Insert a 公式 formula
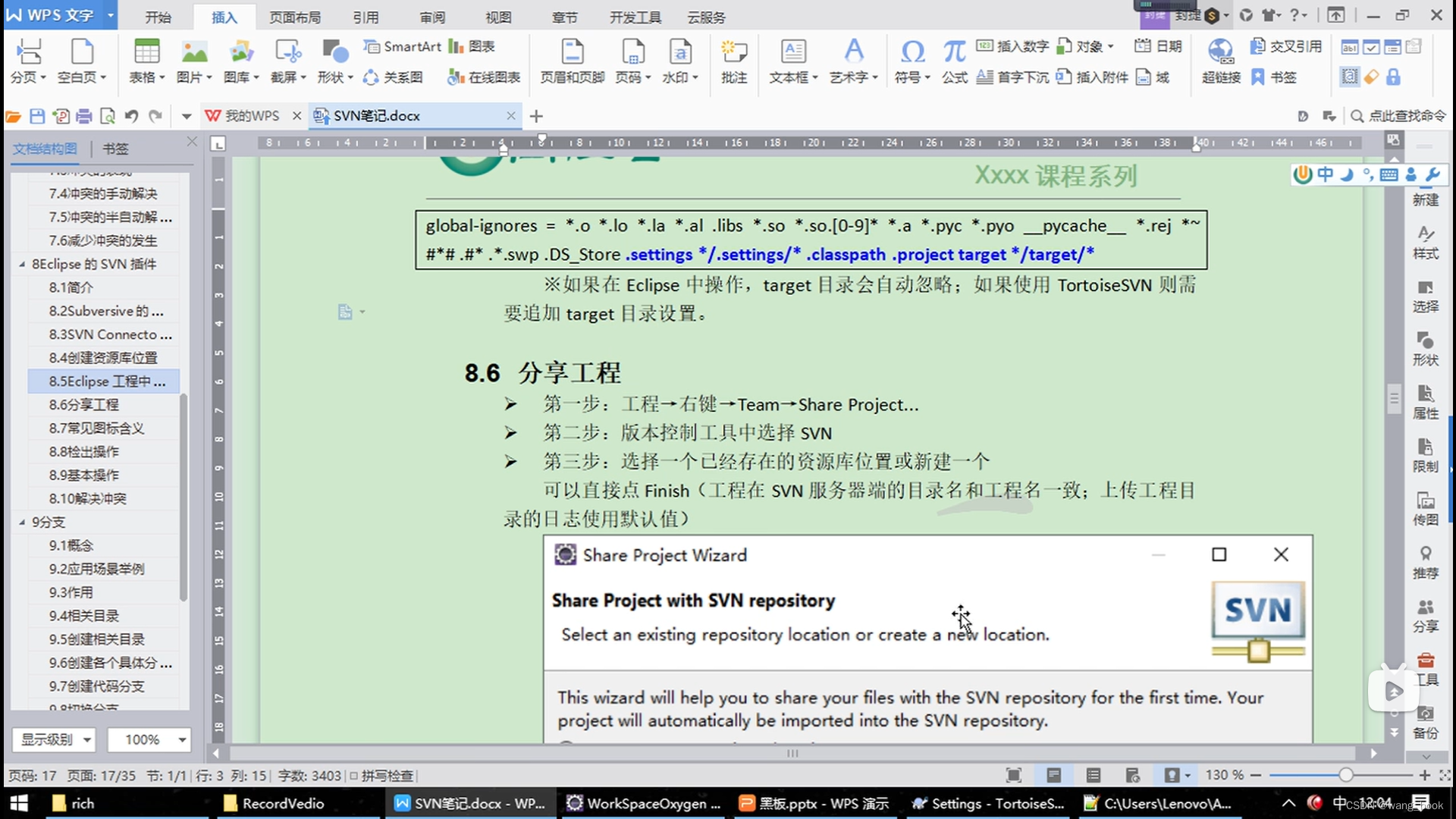Image resolution: width=1456 pixels, height=819 pixels. click(x=955, y=61)
